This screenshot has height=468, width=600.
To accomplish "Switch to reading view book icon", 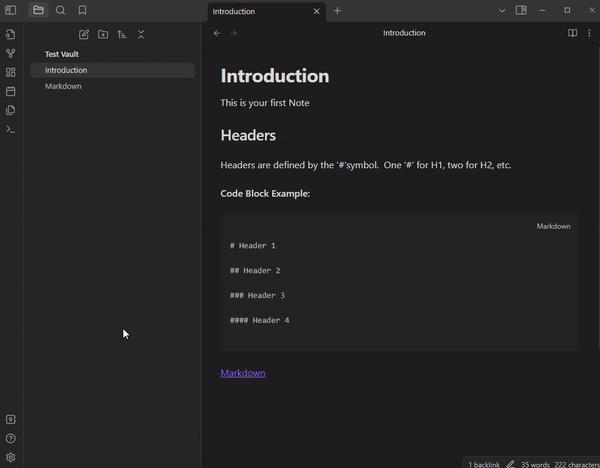I will click(x=572, y=33).
